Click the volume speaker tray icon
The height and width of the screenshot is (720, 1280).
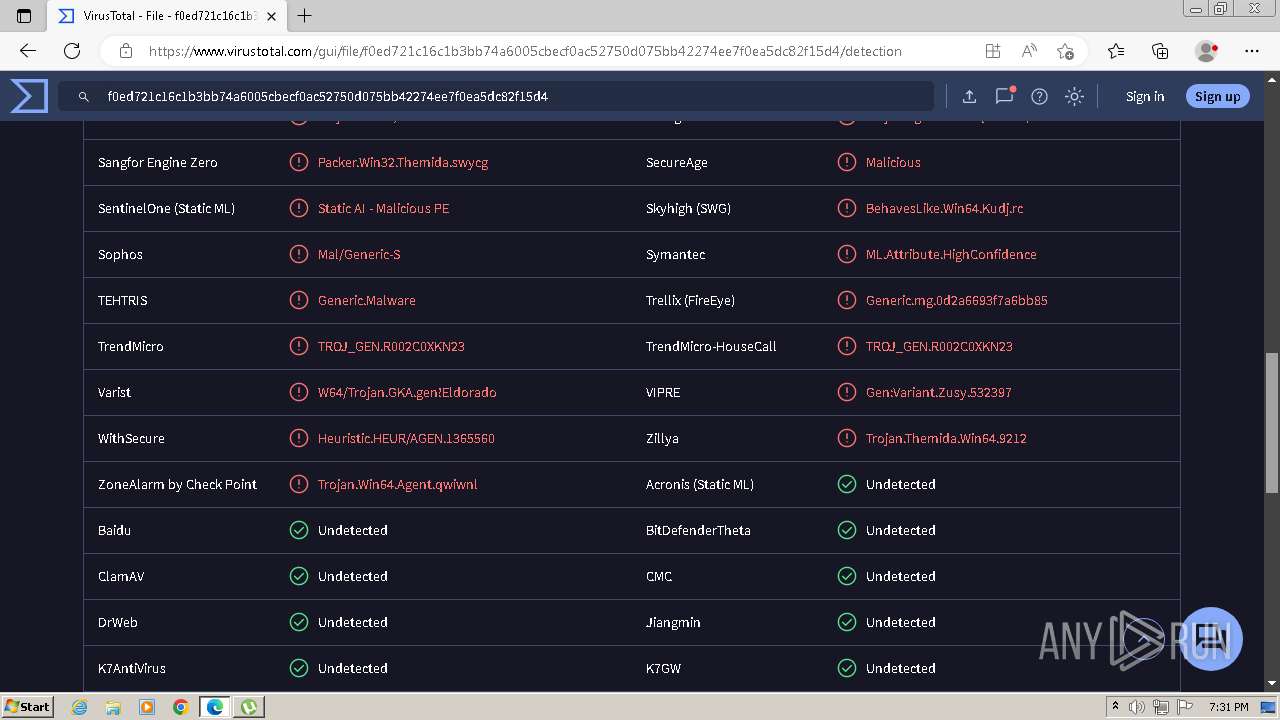(1137, 707)
